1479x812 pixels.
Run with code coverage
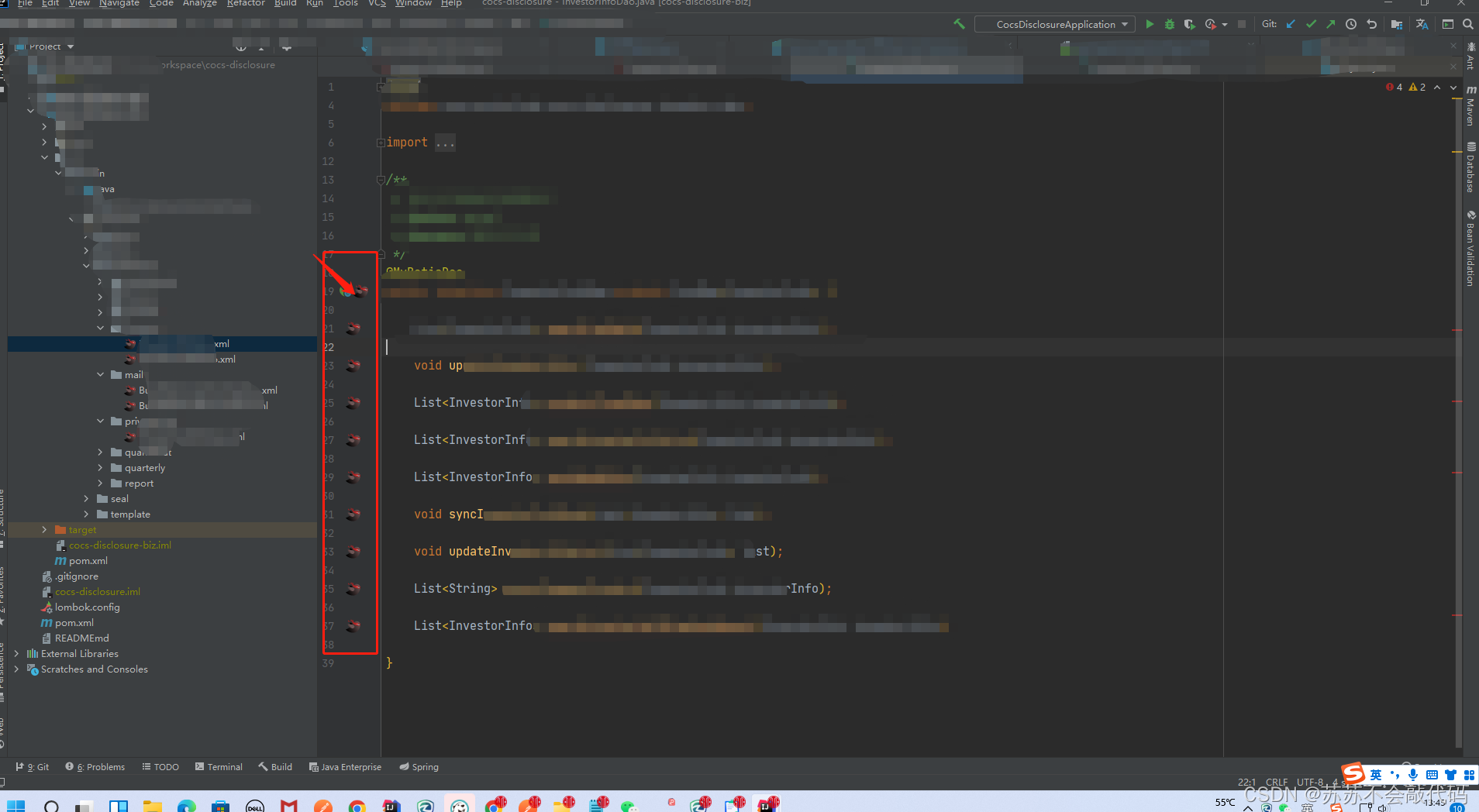[1190, 24]
